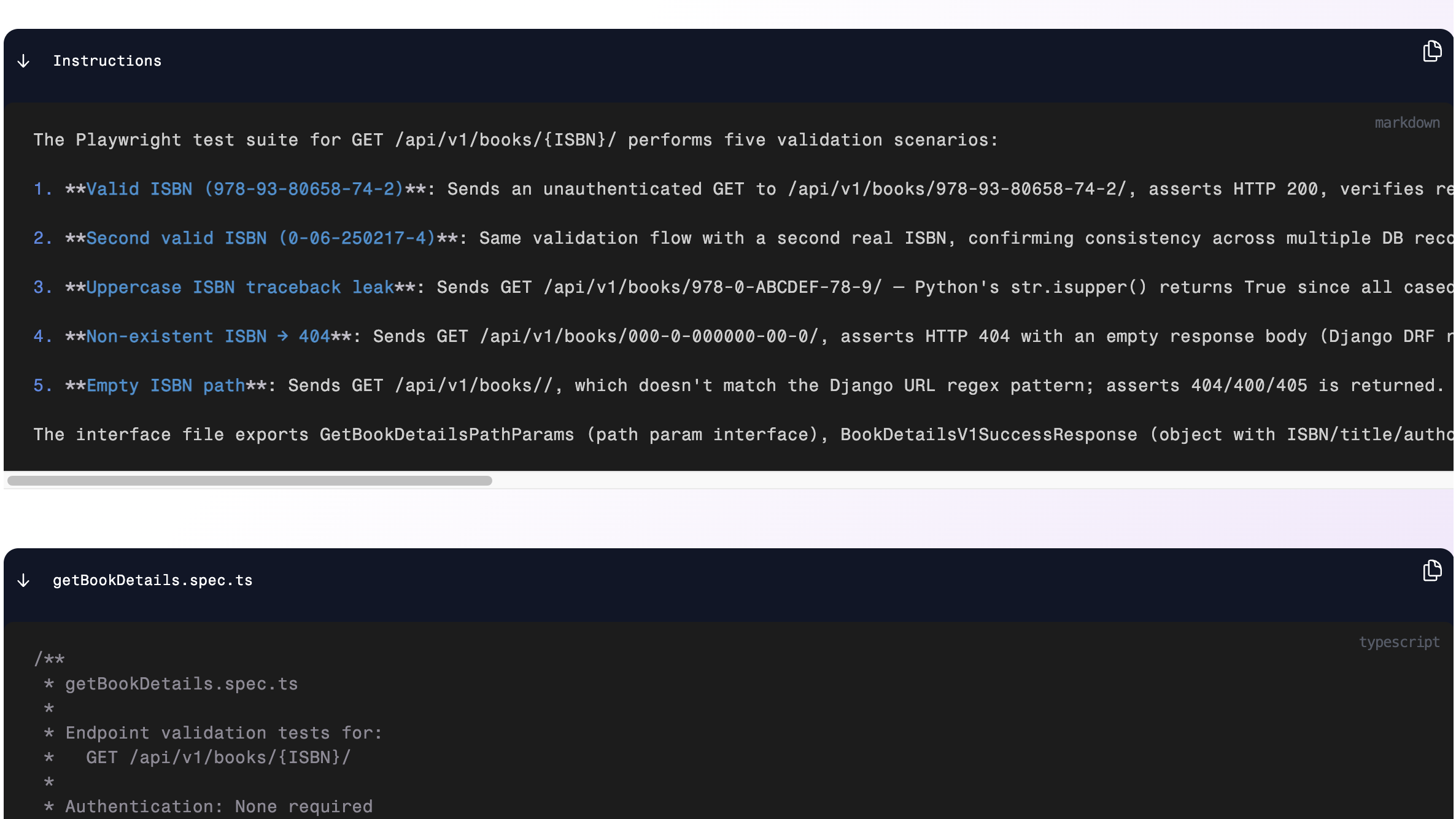Click 'Endpoint validation tests for:' comment line
The width and height of the screenshot is (1456, 819).
click(213, 733)
